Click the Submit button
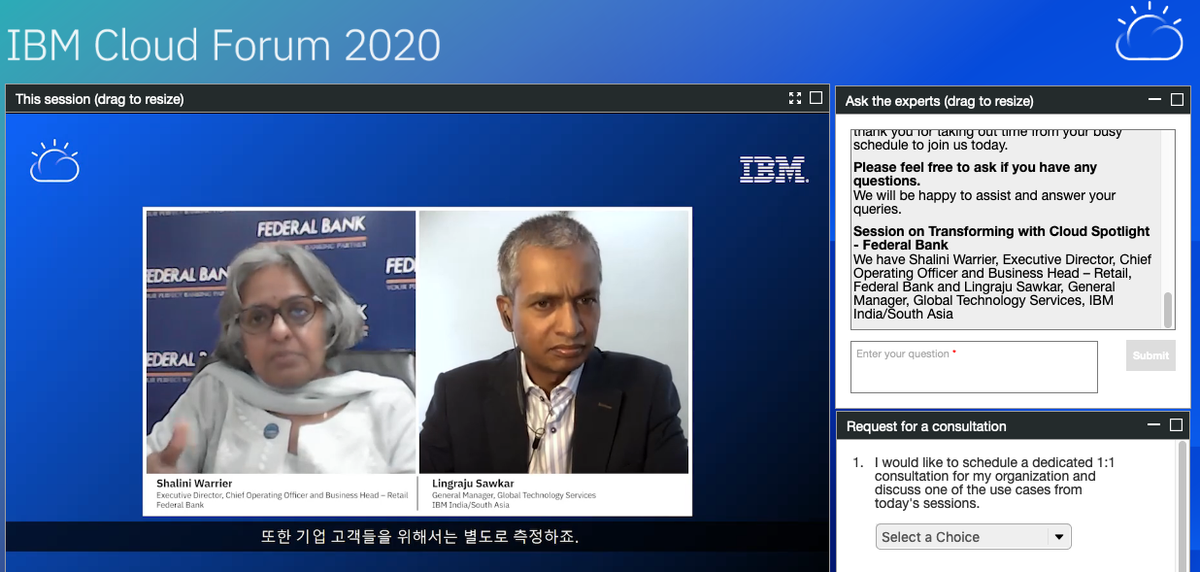Screen dimensions: 1200x572 (x=1151, y=356)
